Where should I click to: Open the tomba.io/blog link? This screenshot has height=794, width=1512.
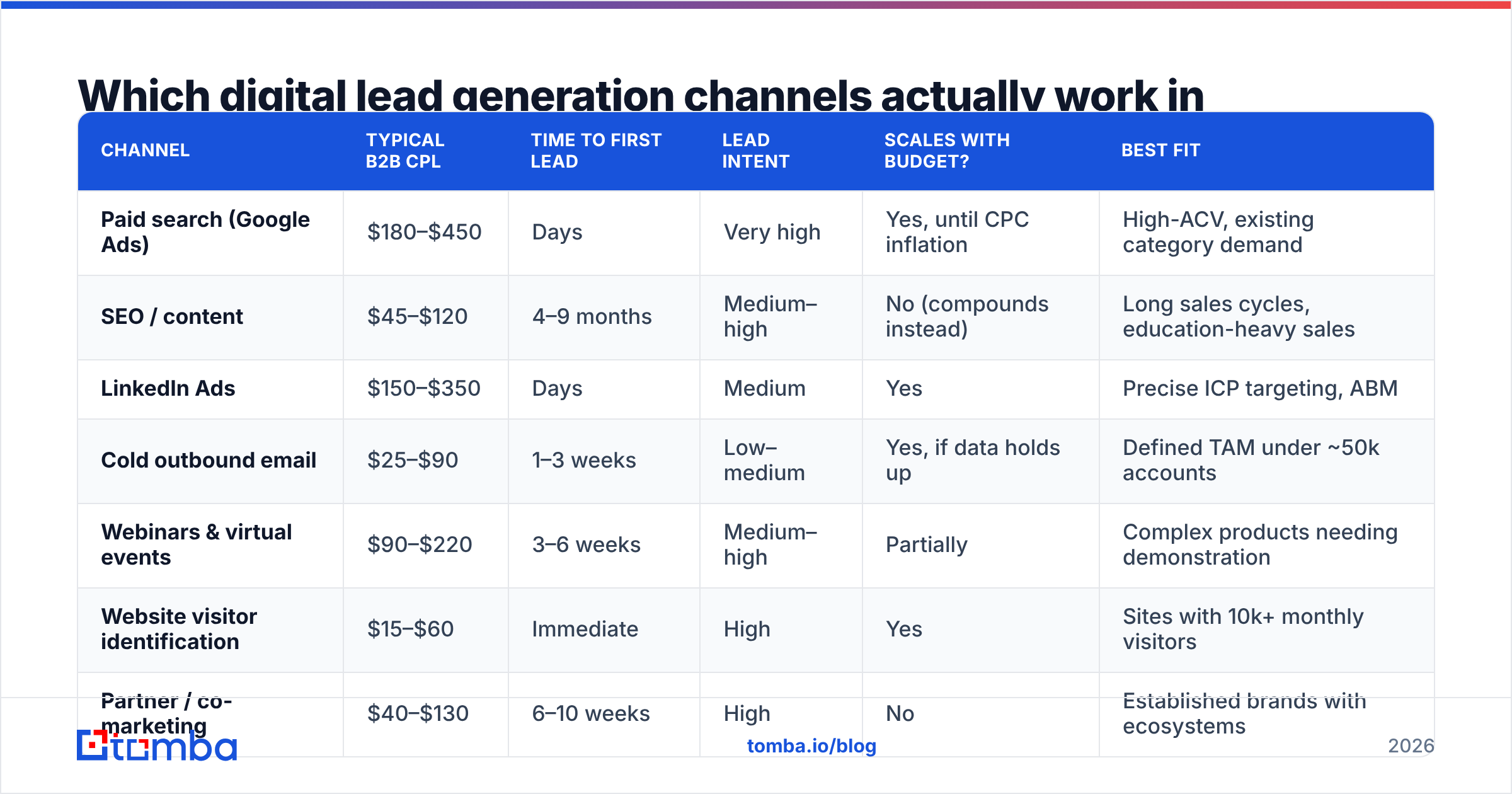pos(811,746)
